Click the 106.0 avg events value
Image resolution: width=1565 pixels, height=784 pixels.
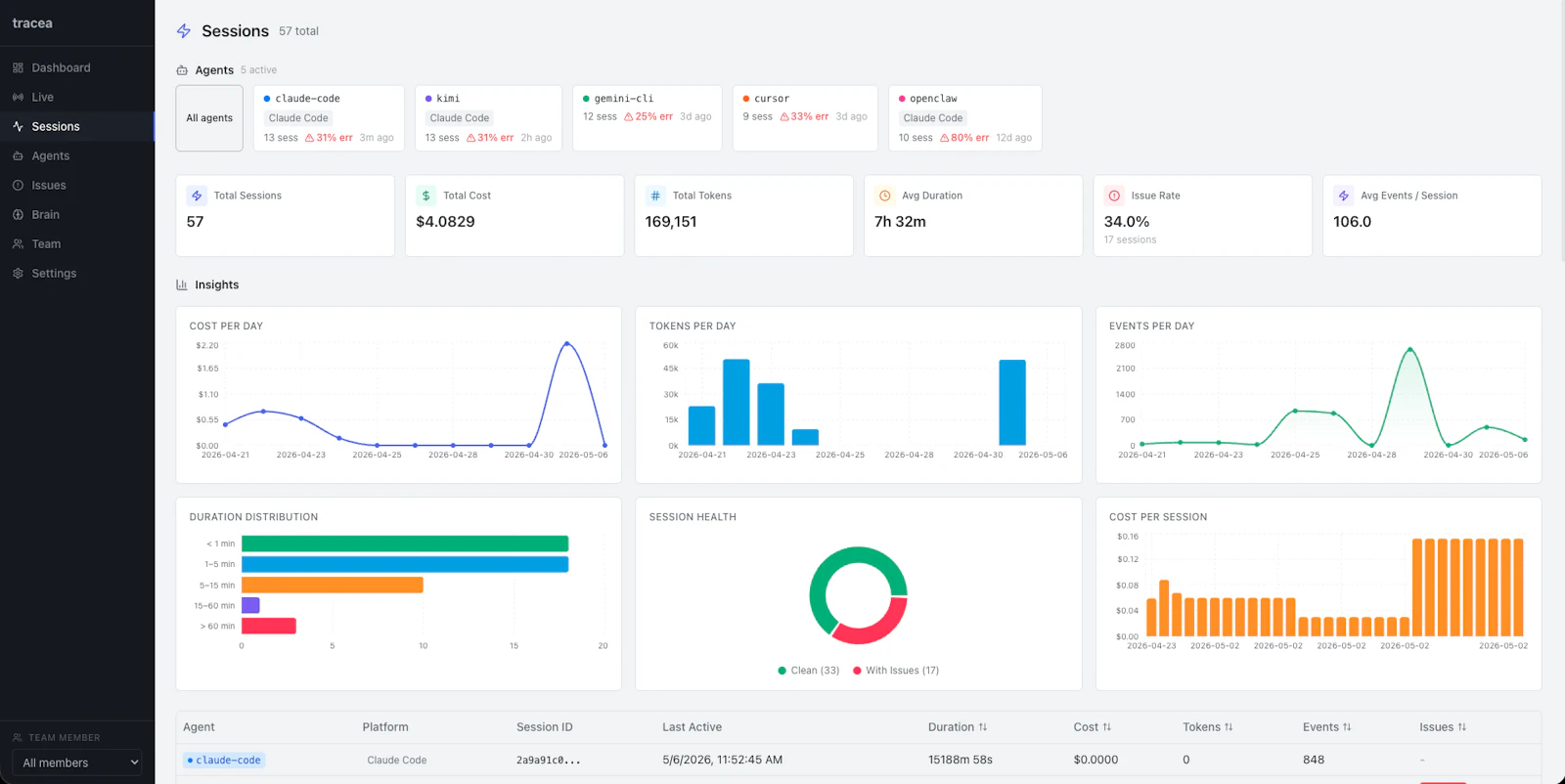[x=1353, y=222]
